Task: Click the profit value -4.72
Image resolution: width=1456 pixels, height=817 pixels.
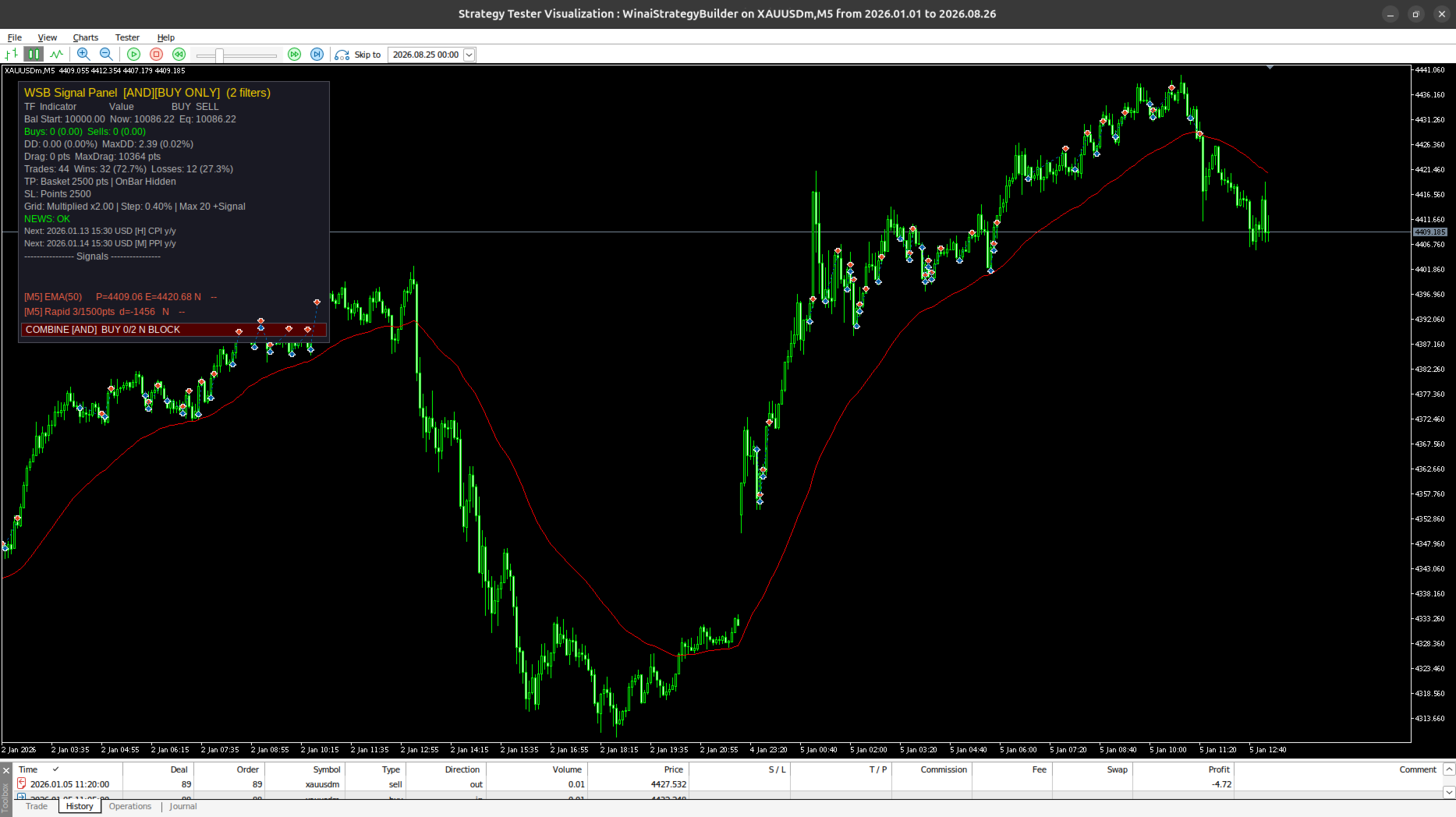Action: coord(1222,784)
